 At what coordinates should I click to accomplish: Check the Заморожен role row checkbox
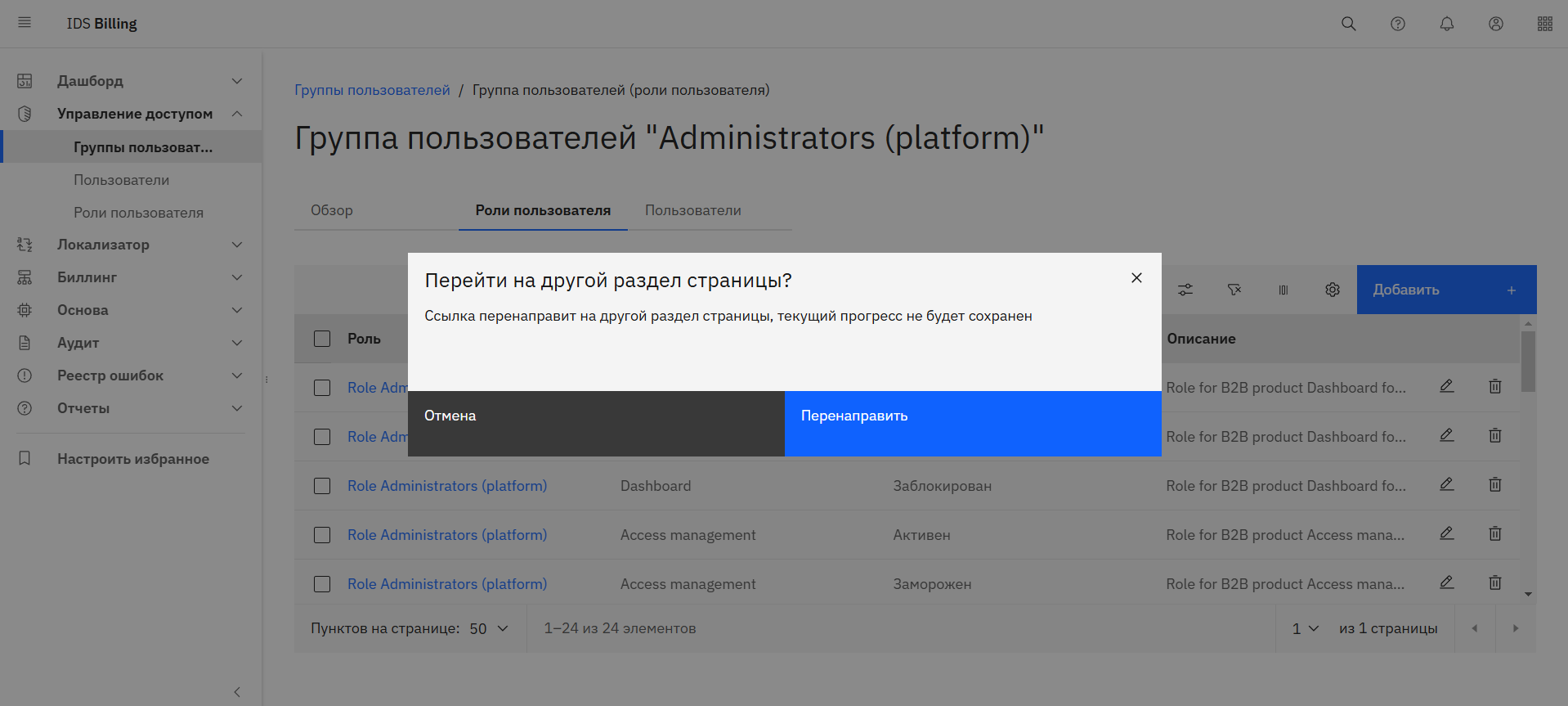coord(322,584)
